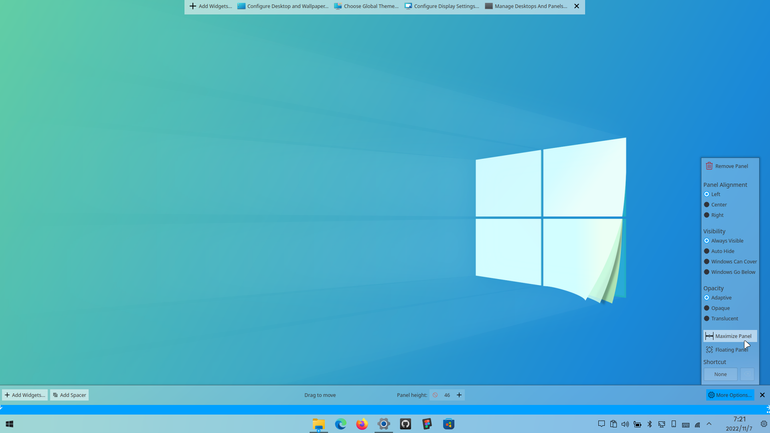Screen dimensions: 770x433
Task: Expand hidden system tray icons arrow
Action: 709,424
